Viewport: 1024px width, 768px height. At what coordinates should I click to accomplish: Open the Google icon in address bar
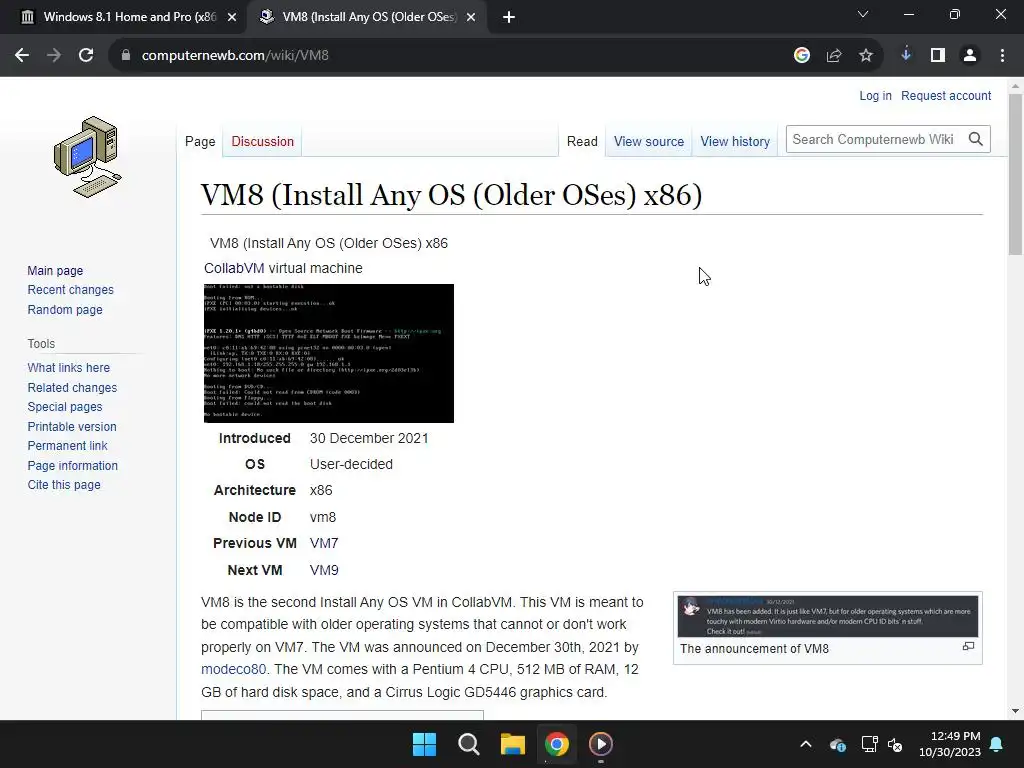802,56
